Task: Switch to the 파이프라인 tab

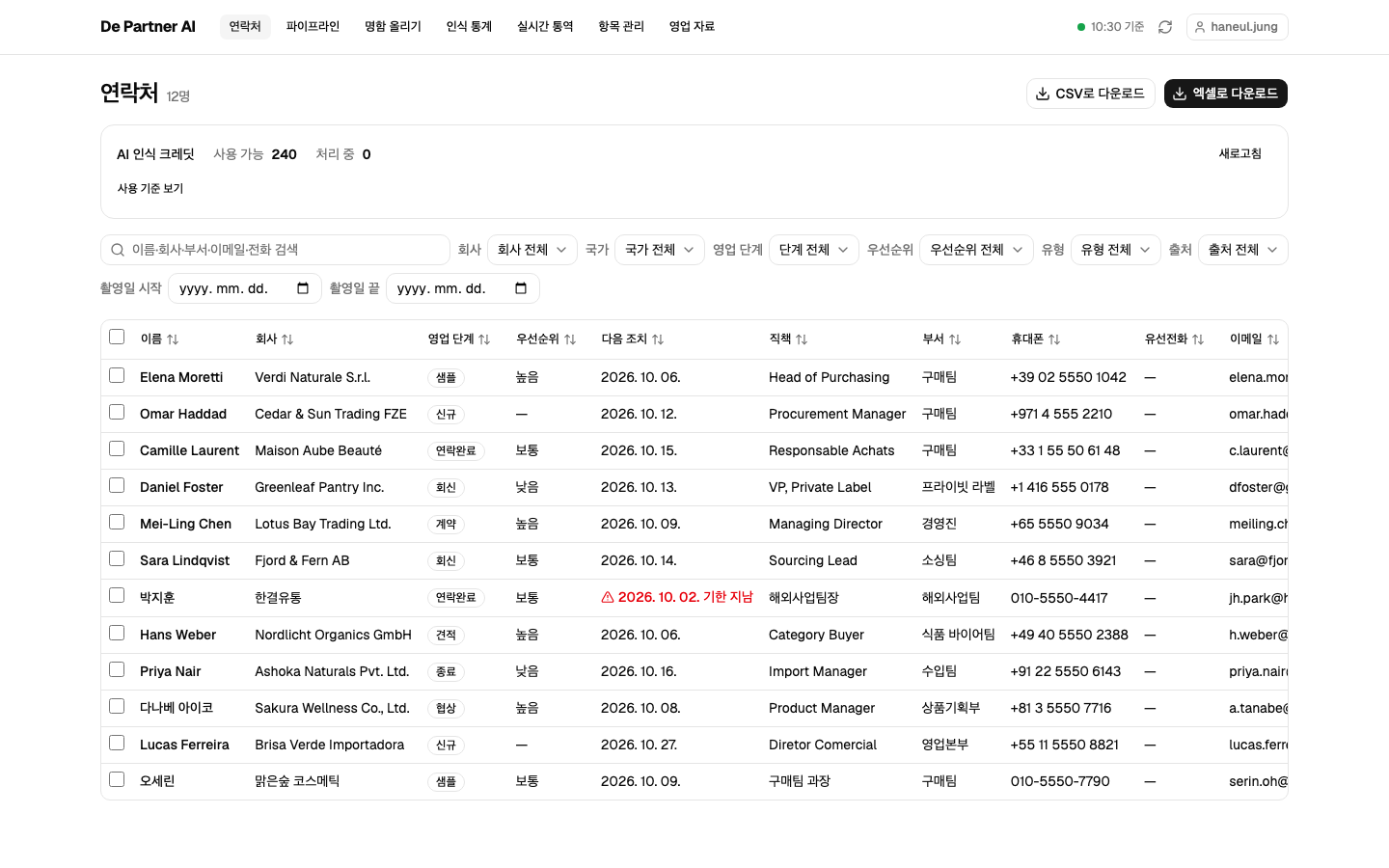Action: click(313, 27)
